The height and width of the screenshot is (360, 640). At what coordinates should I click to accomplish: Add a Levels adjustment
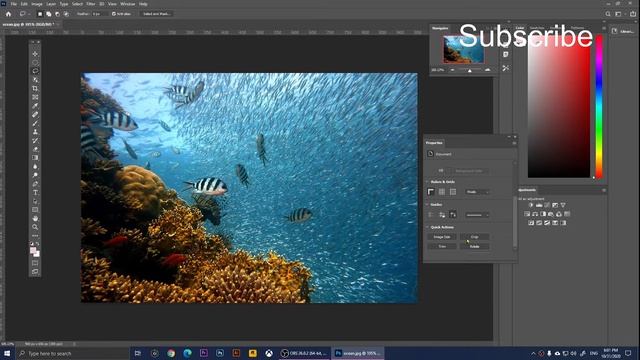539,205
